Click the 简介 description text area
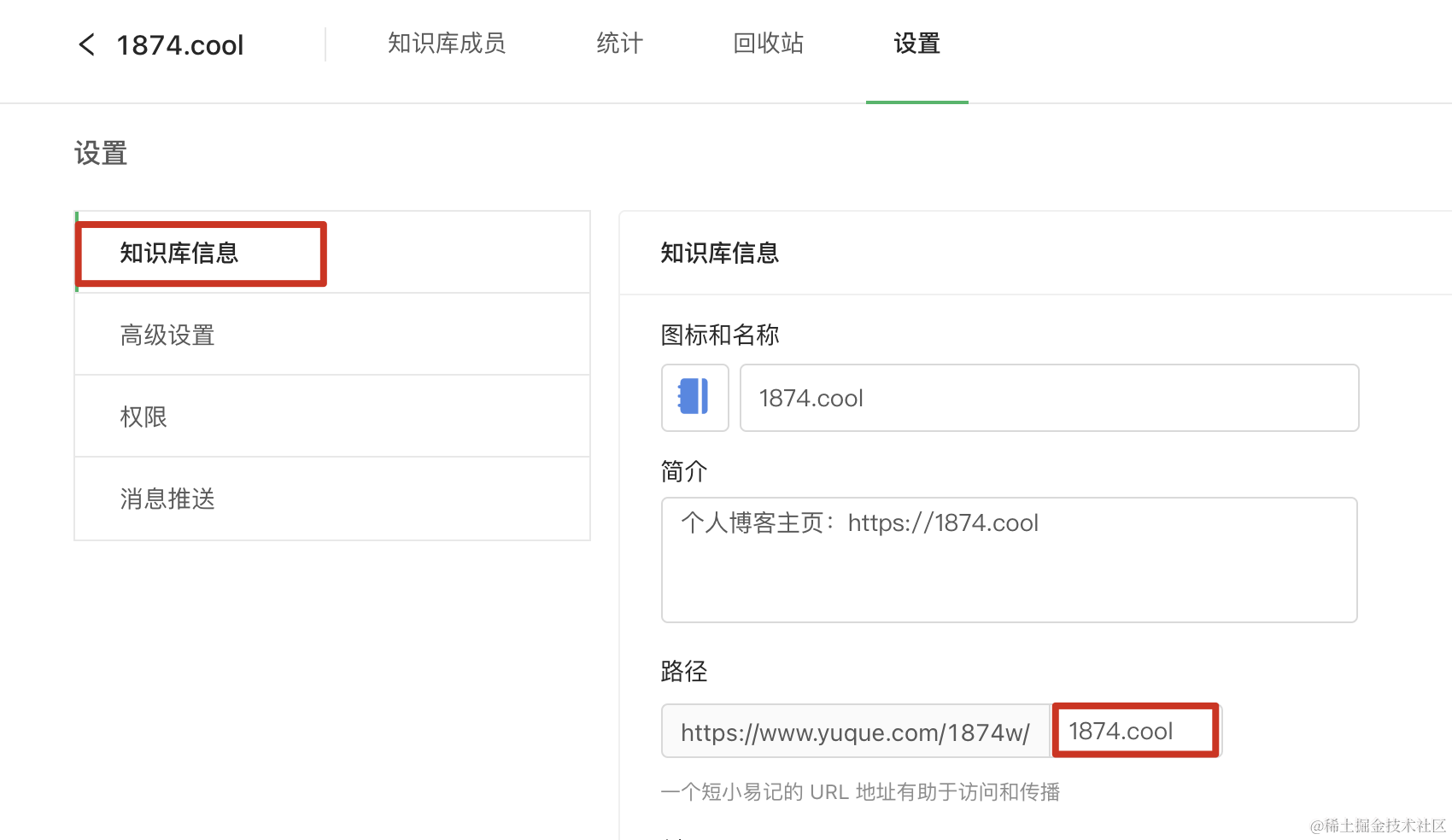 [1009, 560]
